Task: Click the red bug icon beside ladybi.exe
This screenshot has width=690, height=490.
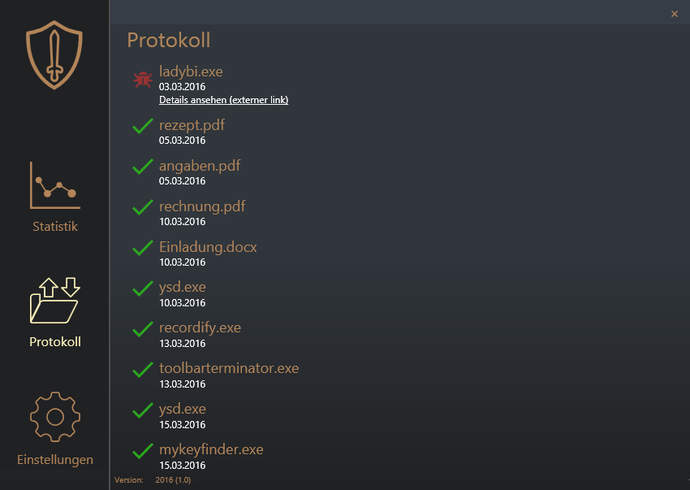Action: click(x=142, y=78)
